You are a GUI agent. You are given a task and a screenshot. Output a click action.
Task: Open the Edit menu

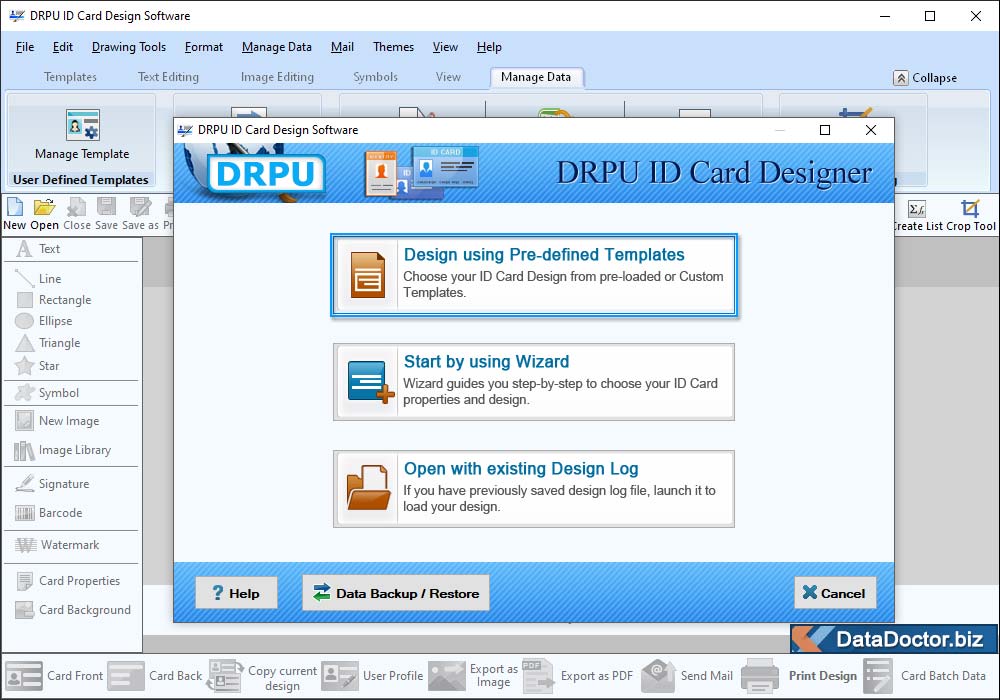[62, 47]
